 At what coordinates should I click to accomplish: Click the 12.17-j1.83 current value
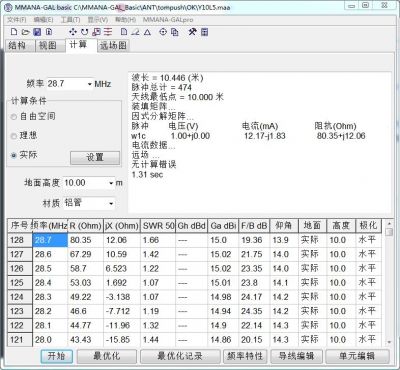click(x=265, y=136)
